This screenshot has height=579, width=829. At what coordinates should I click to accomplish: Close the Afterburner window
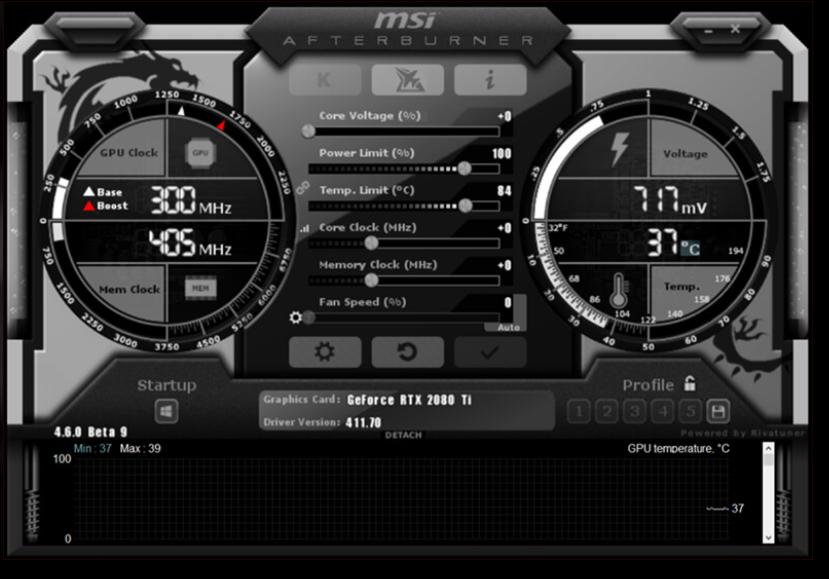[x=735, y=29]
